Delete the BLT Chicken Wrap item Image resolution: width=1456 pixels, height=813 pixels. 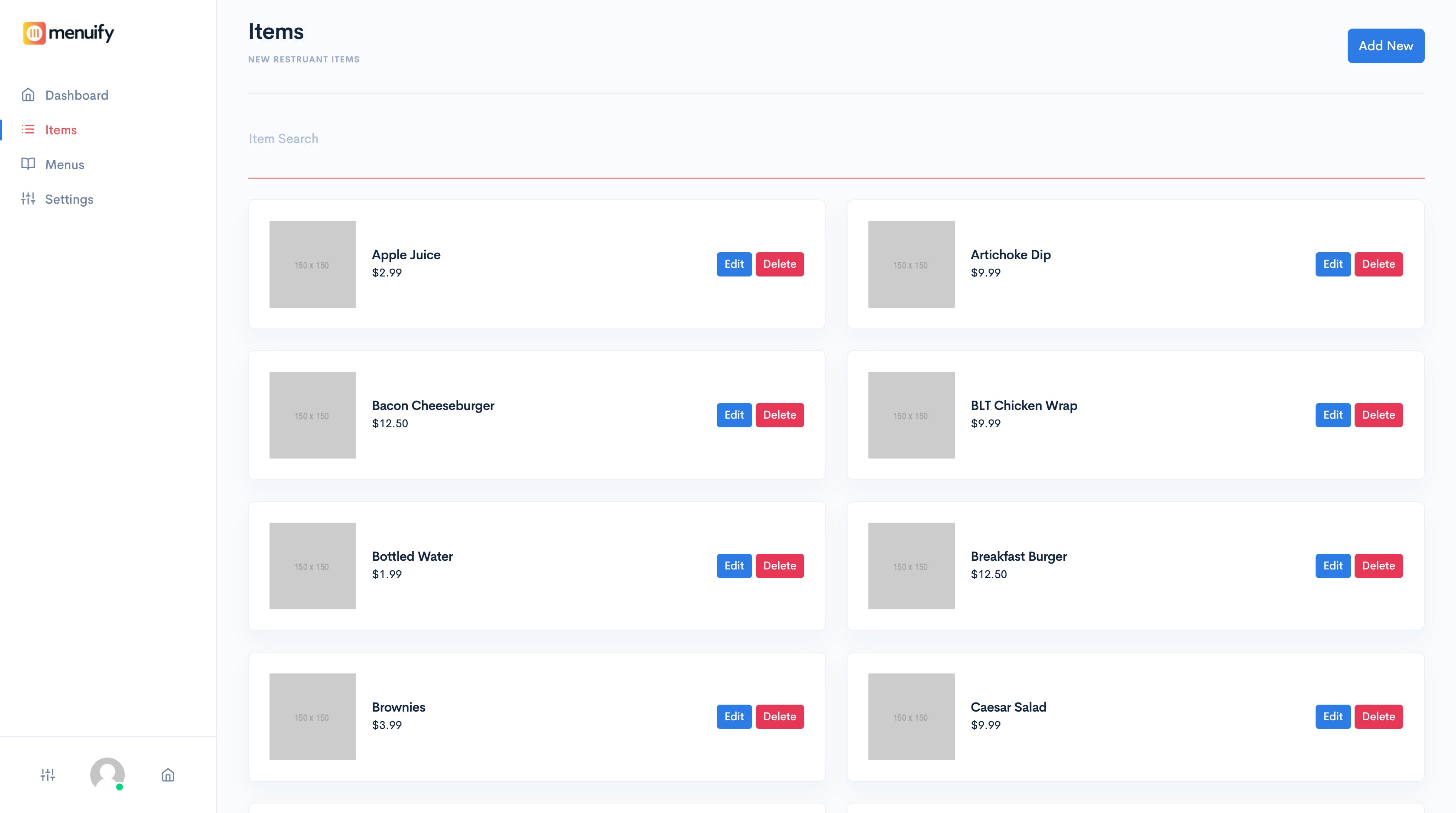[x=1378, y=415]
